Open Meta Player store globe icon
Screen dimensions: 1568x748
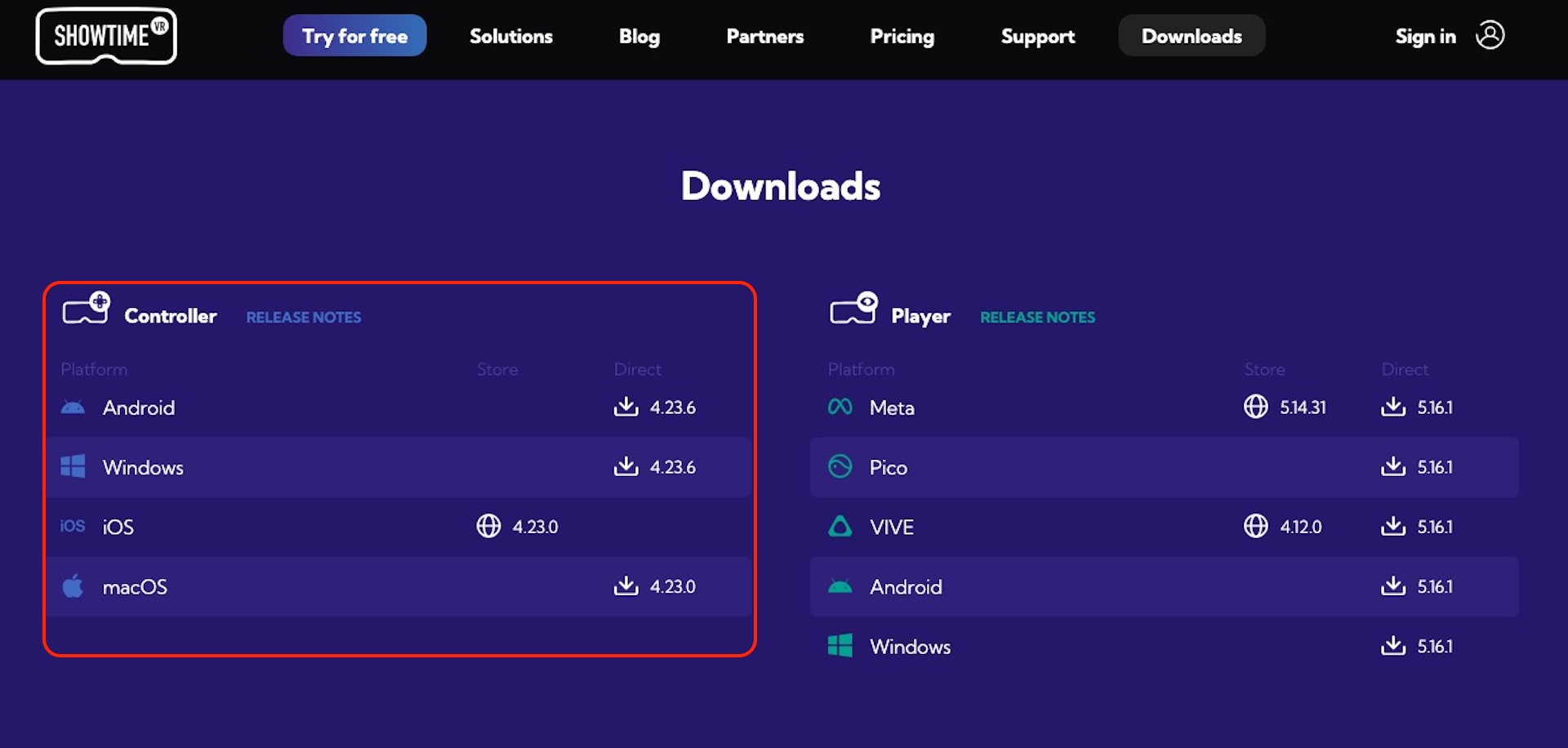click(x=1256, y=406)
